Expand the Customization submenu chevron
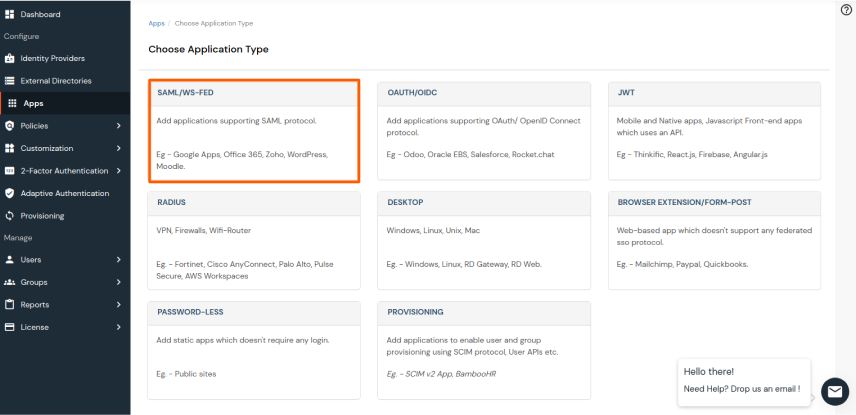The width and height of the screenshot is (856, 415). coord(118,149)
